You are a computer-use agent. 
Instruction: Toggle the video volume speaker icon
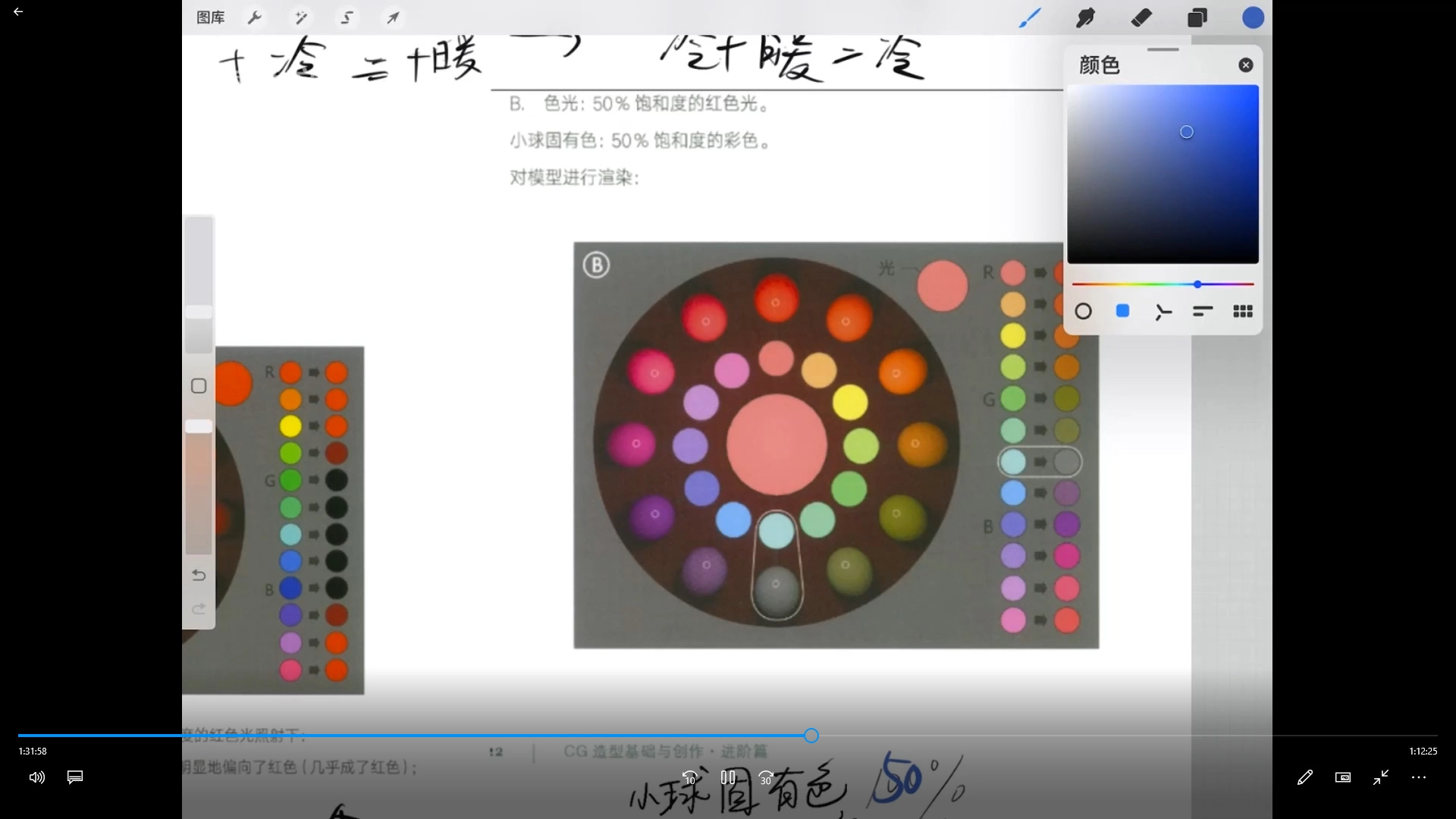(36, 777)
